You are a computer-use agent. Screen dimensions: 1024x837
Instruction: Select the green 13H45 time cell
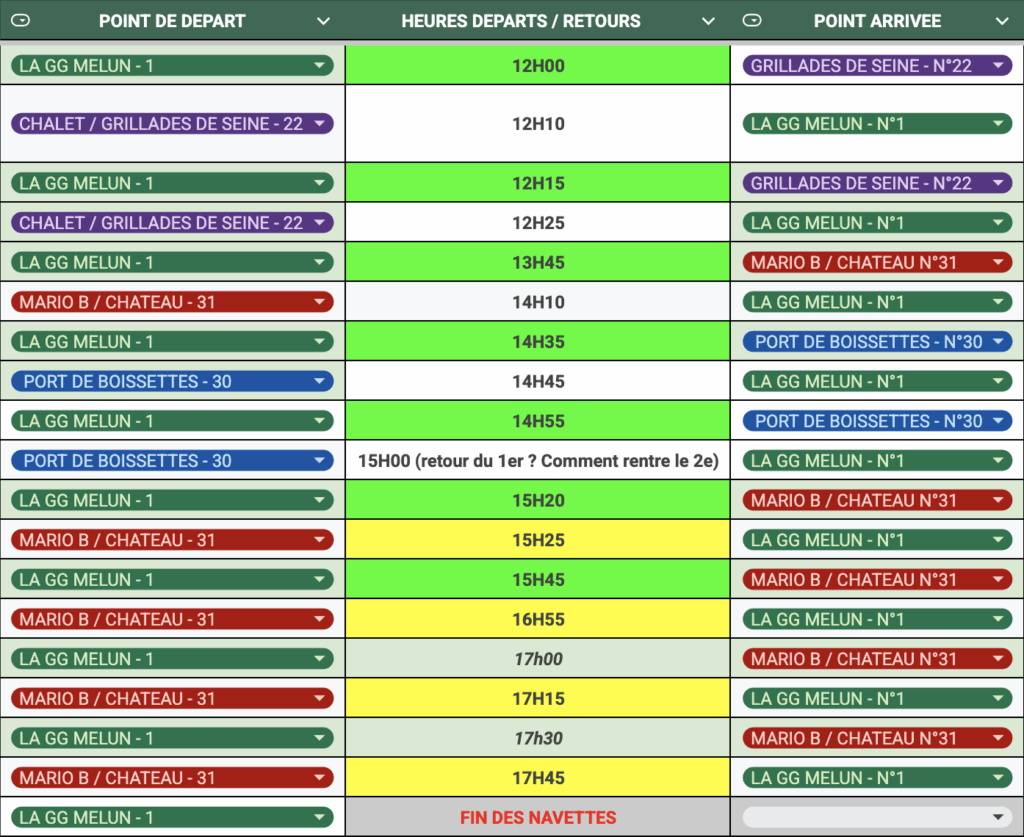[x=537, y=262]
